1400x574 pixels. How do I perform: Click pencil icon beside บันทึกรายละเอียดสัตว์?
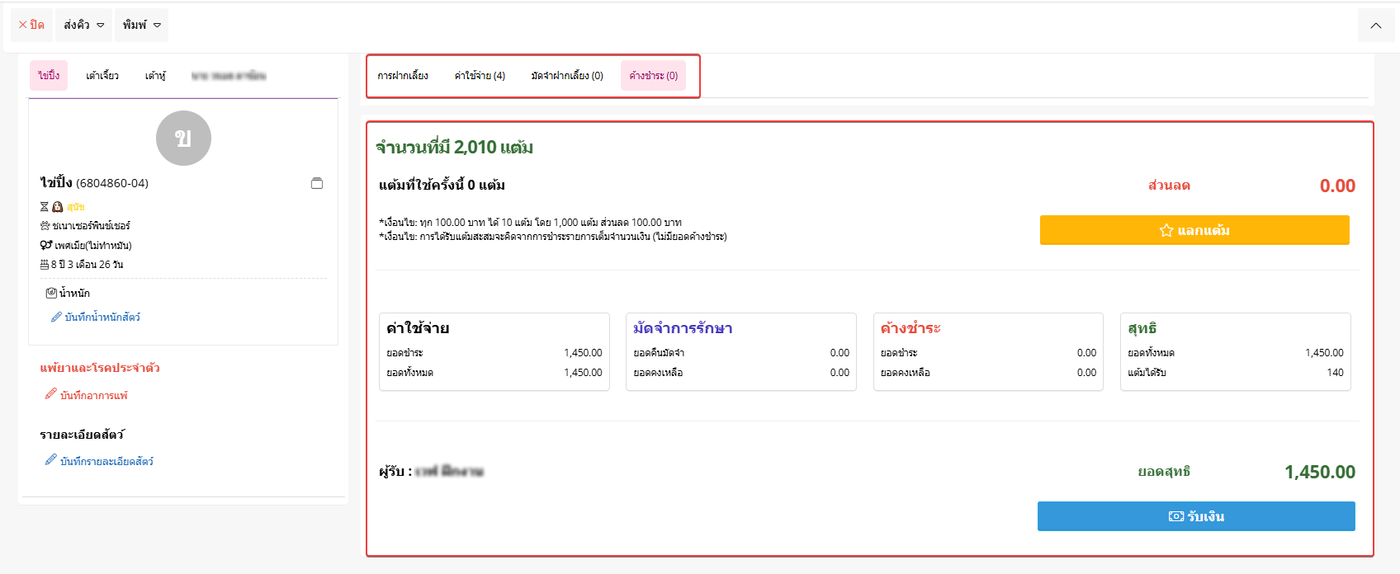[x=51, y=460]
